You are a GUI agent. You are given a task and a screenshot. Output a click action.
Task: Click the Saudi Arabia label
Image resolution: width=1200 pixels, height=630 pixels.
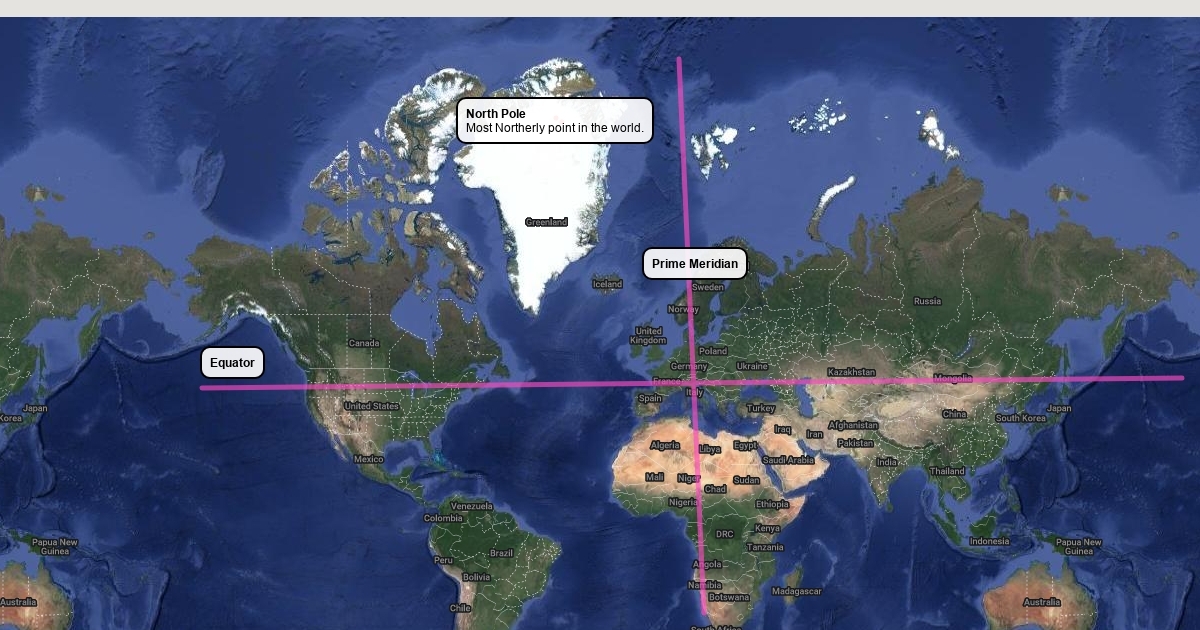pyautogui.click(x=788, y=460)
